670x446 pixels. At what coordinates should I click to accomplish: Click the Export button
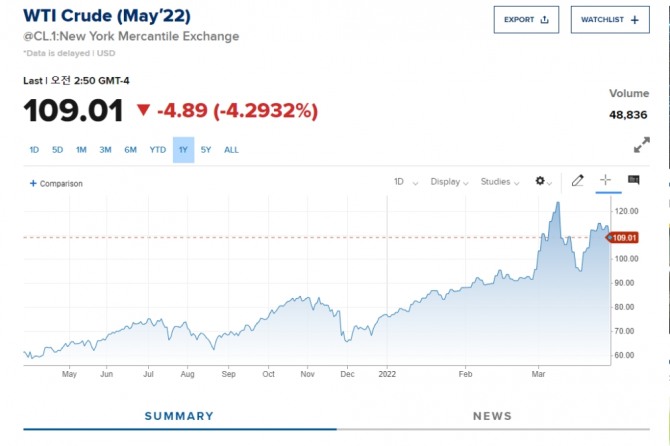(x=526, y=19)
